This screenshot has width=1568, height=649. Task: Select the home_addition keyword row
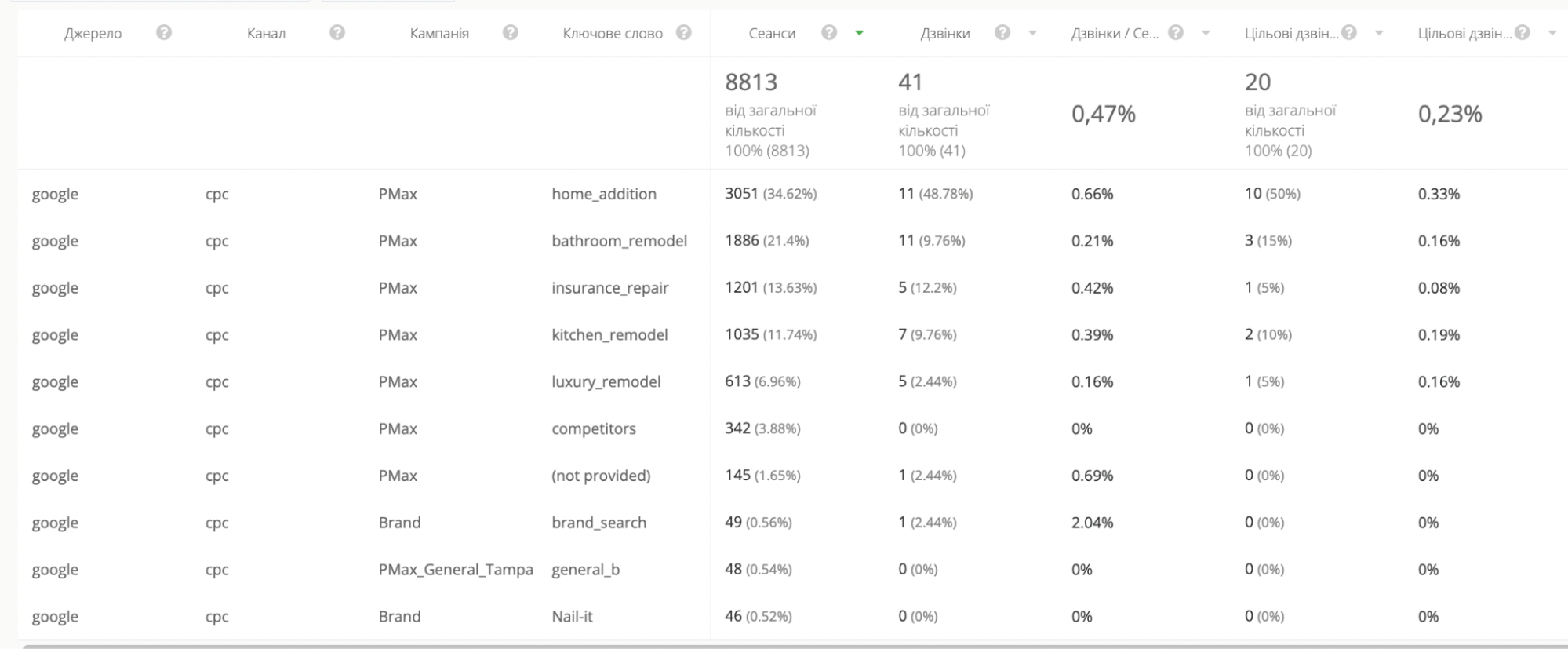[x=604, y=194]
